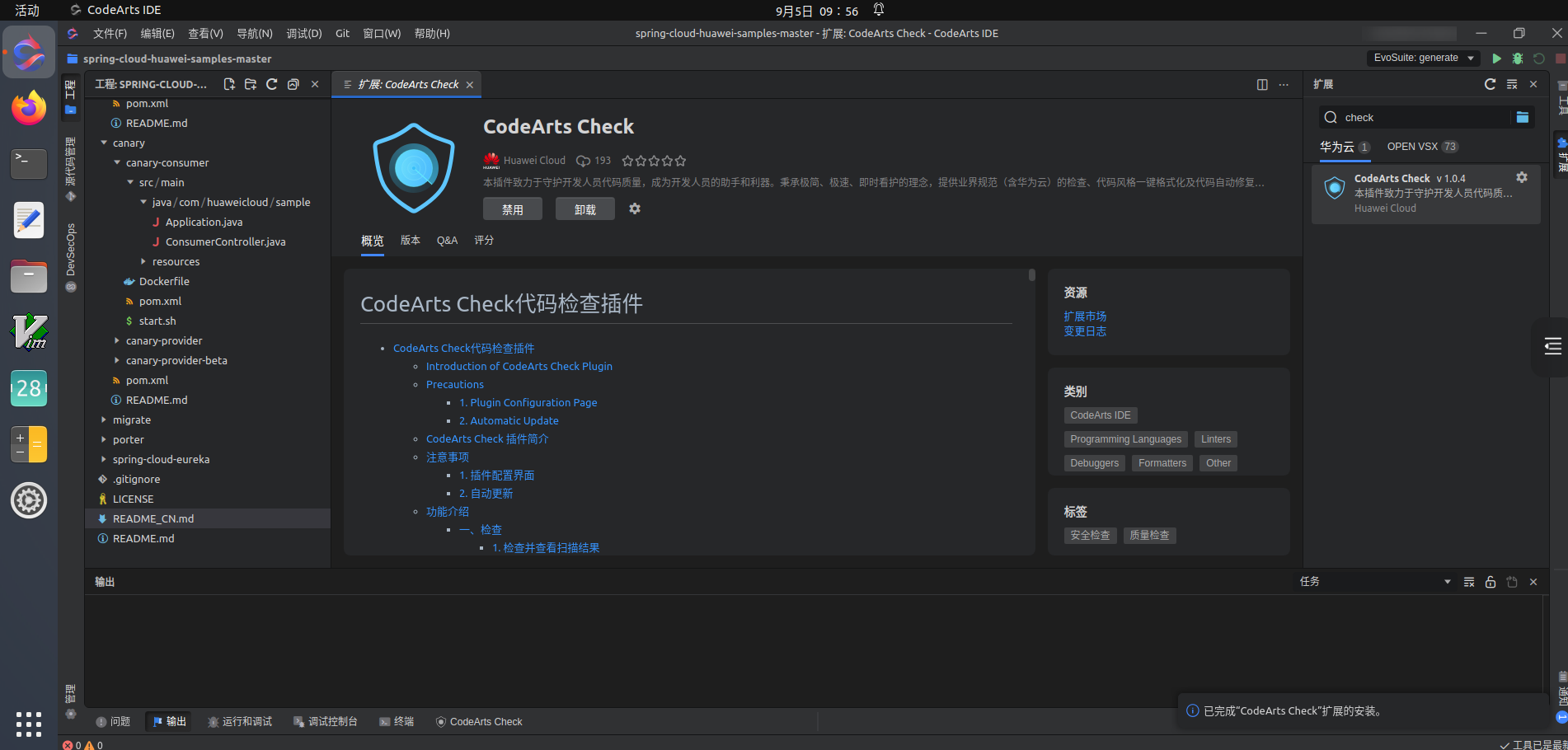This screenshot has height=750, width=1568.
Task: Click the 禁用 button to disable extension
Action: coord(513,209)
